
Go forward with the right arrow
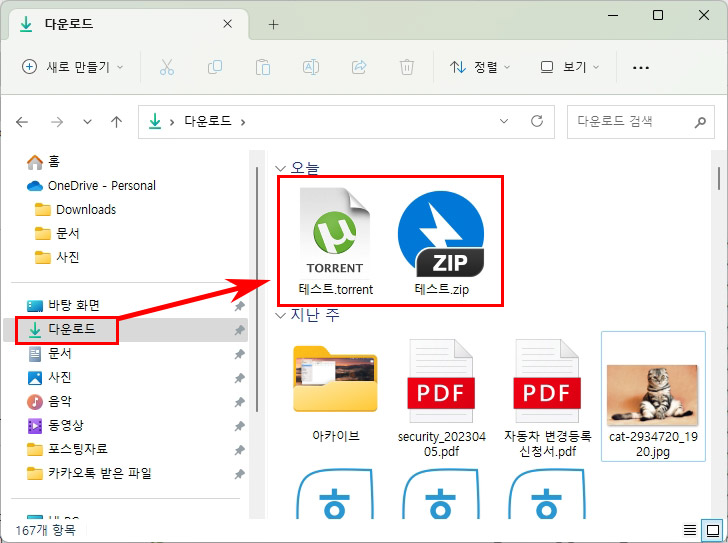click(x=57, y=122)
